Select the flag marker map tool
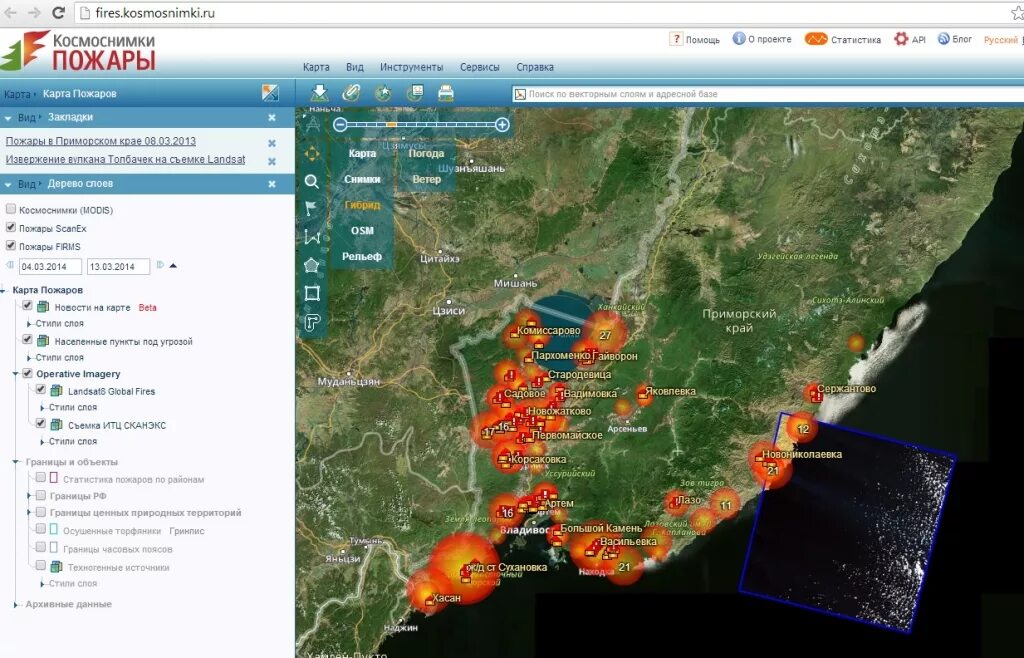Image resolution: width=1024 pixels, height=658 pixels. pyautogui.click(x=312, y=209)
